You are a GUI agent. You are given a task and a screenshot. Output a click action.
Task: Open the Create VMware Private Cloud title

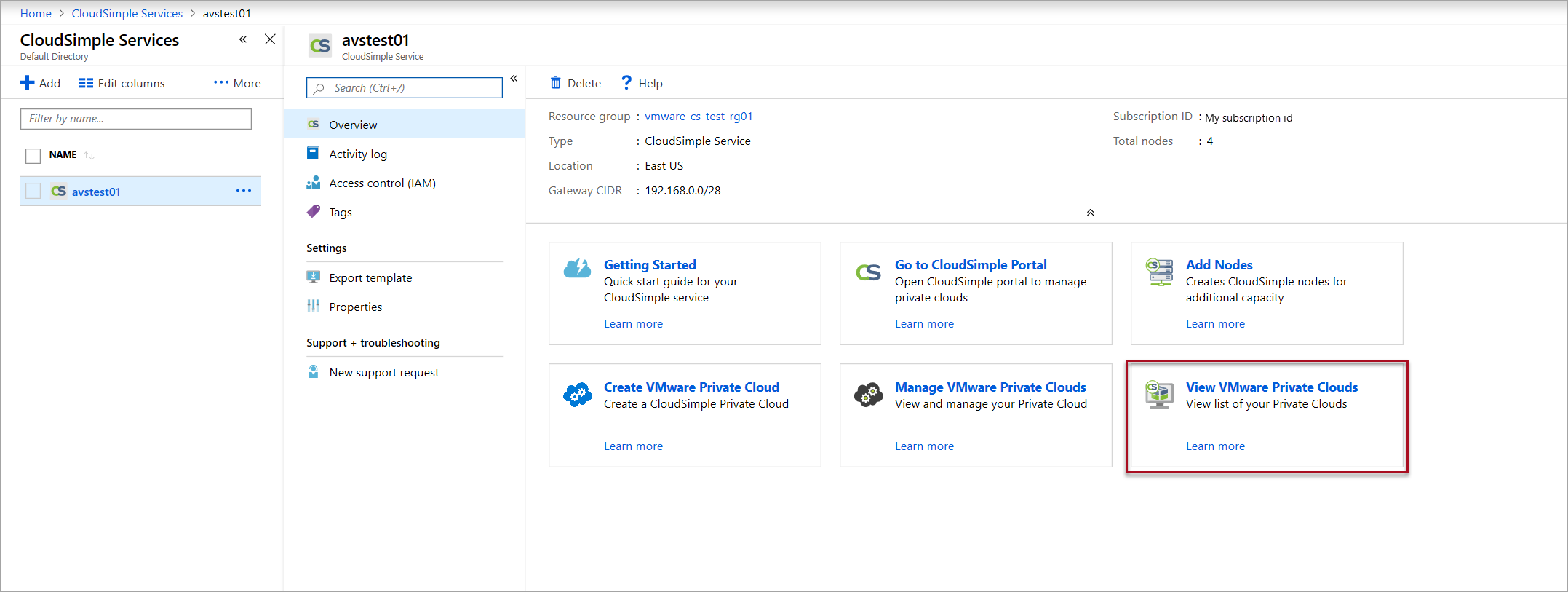[x=691, y=387]
